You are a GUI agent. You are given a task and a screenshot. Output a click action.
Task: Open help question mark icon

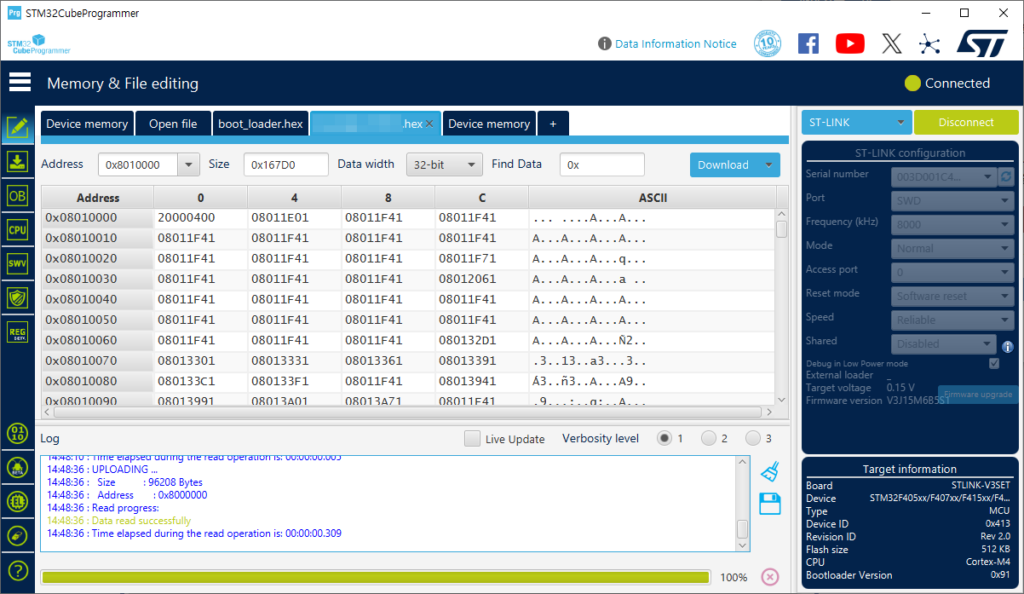point(17,571)
